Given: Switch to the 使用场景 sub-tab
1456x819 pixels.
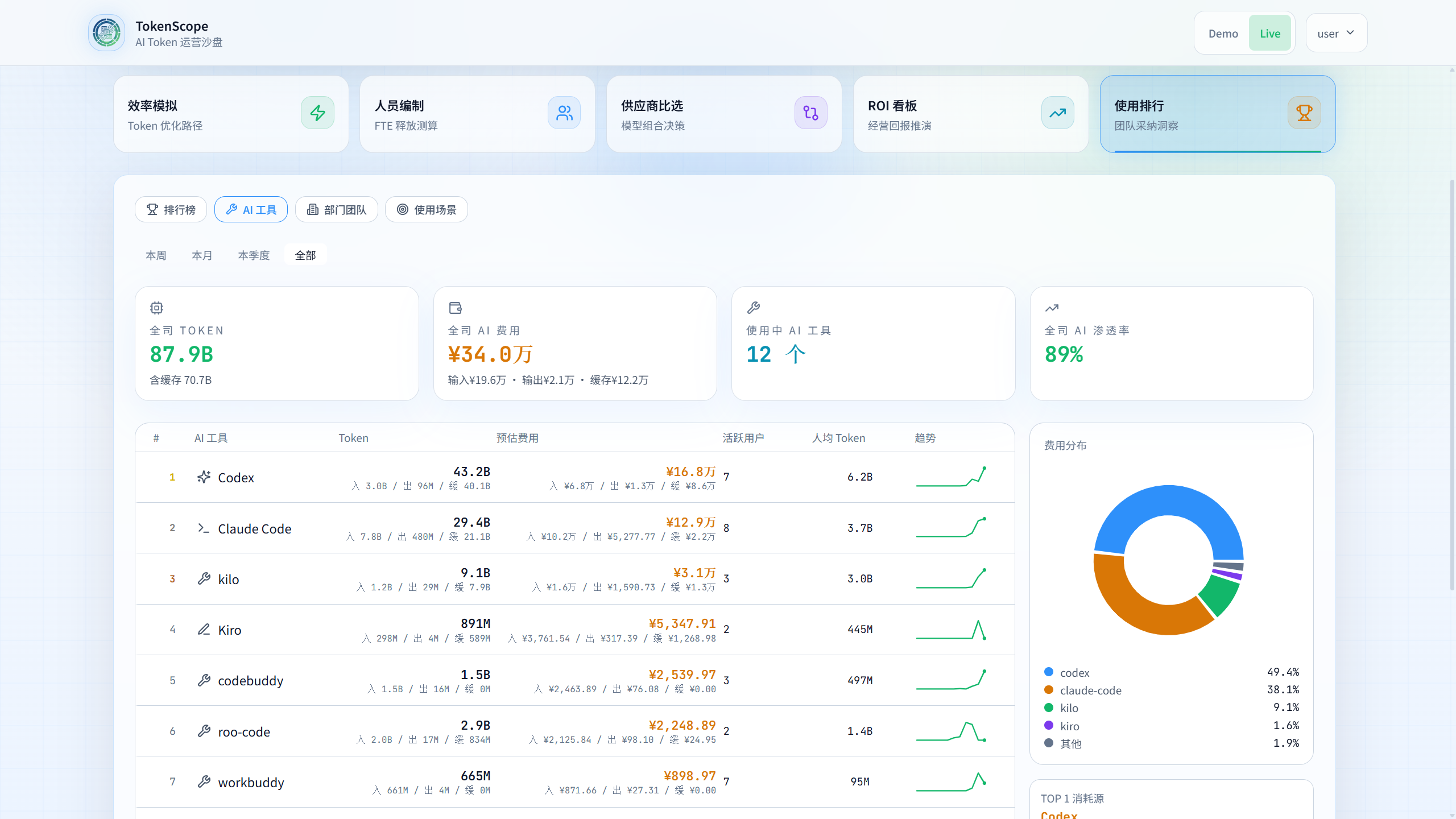Looking at the screenshot, I should click(427, 209).
